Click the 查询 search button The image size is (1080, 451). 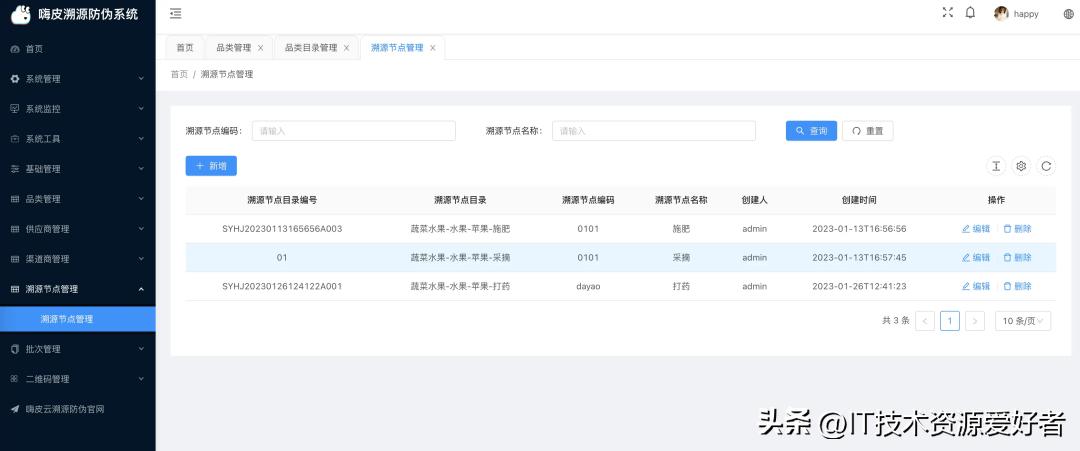pos(811,131)
